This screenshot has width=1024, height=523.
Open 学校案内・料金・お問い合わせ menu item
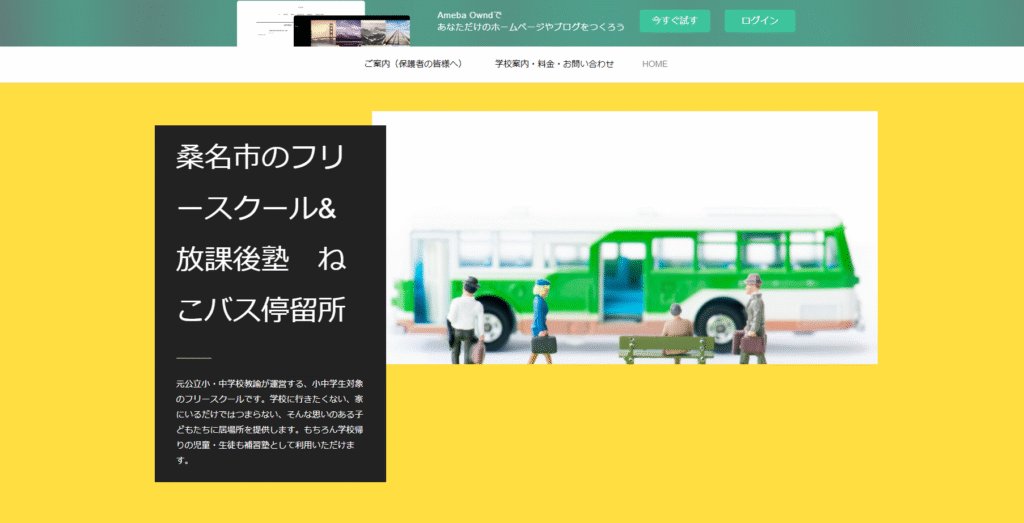tap(554, 64)
